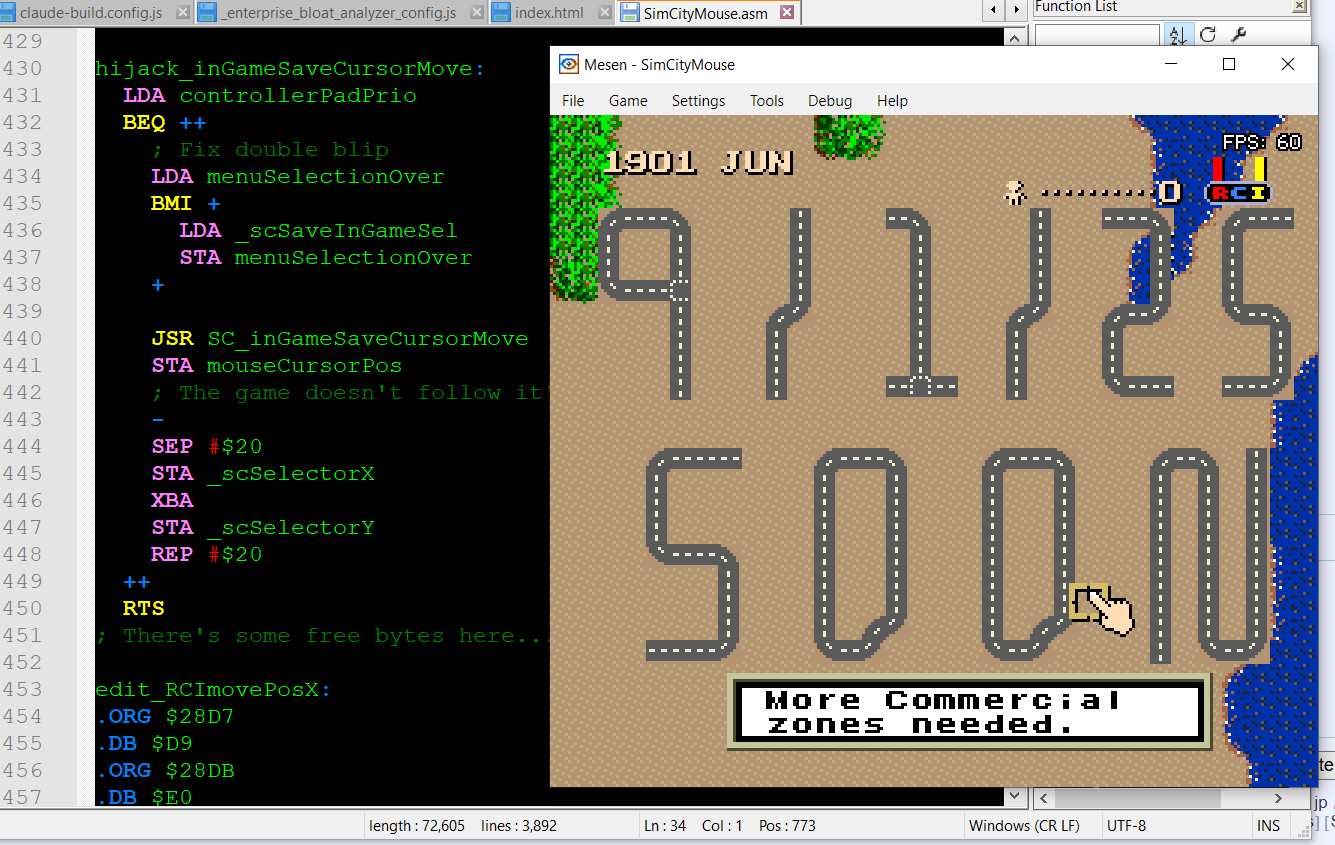
Task: Close the Mesen emulator window
Action: click(x=1288, y=64)
